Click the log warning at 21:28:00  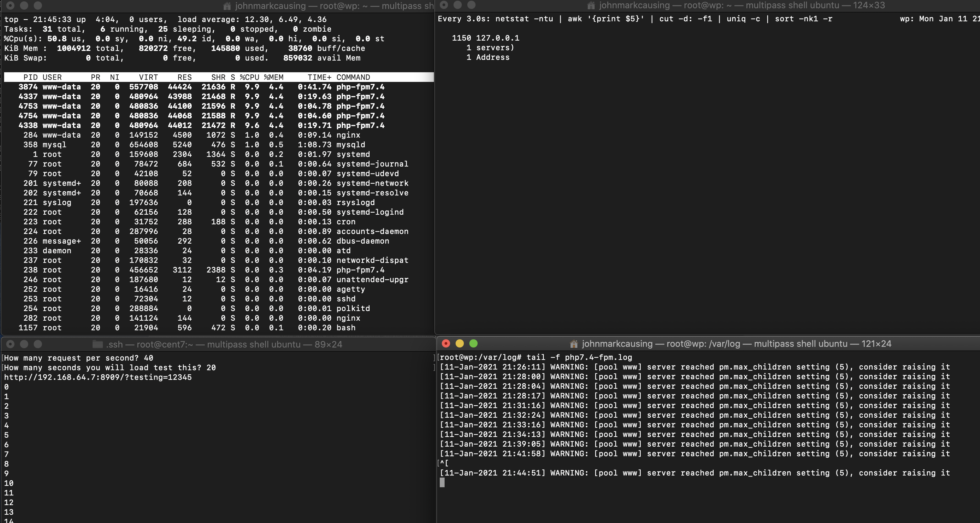click(694, 377)
